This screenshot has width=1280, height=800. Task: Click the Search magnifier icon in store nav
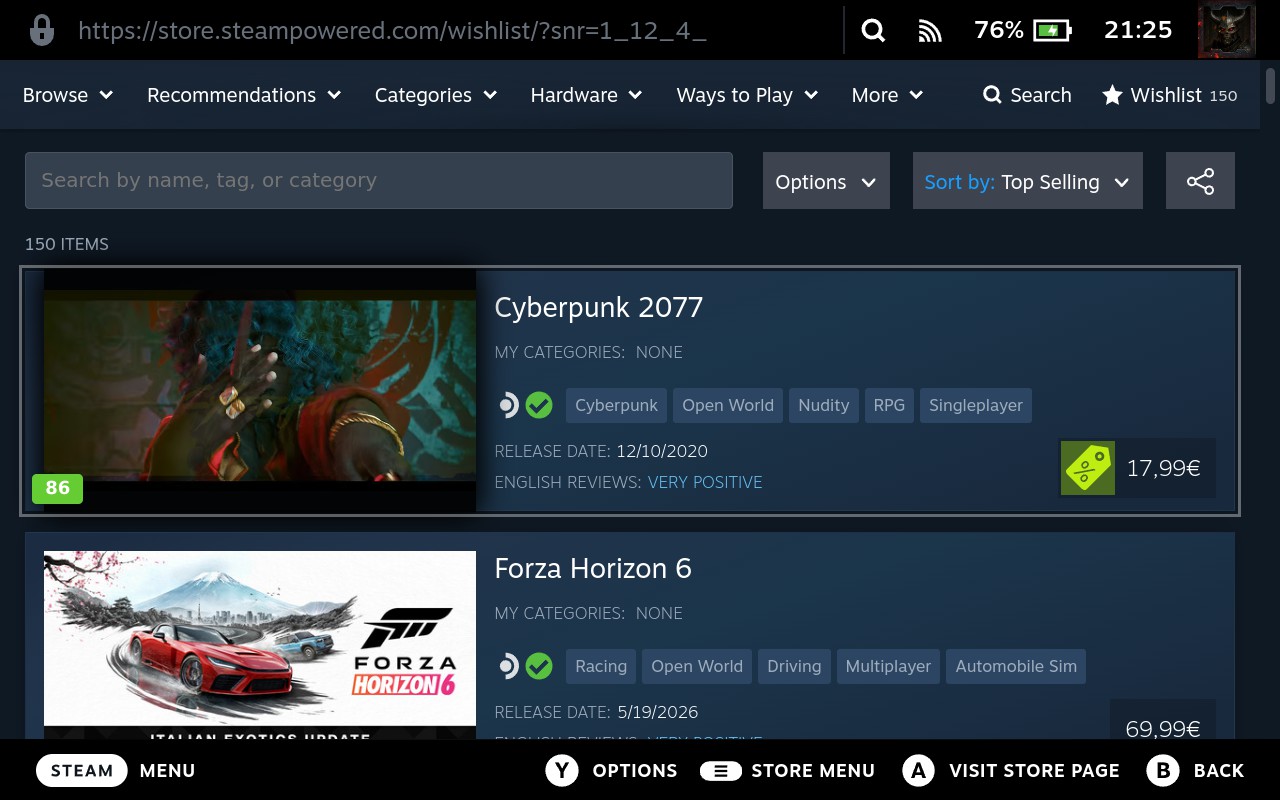click(992, 95)
